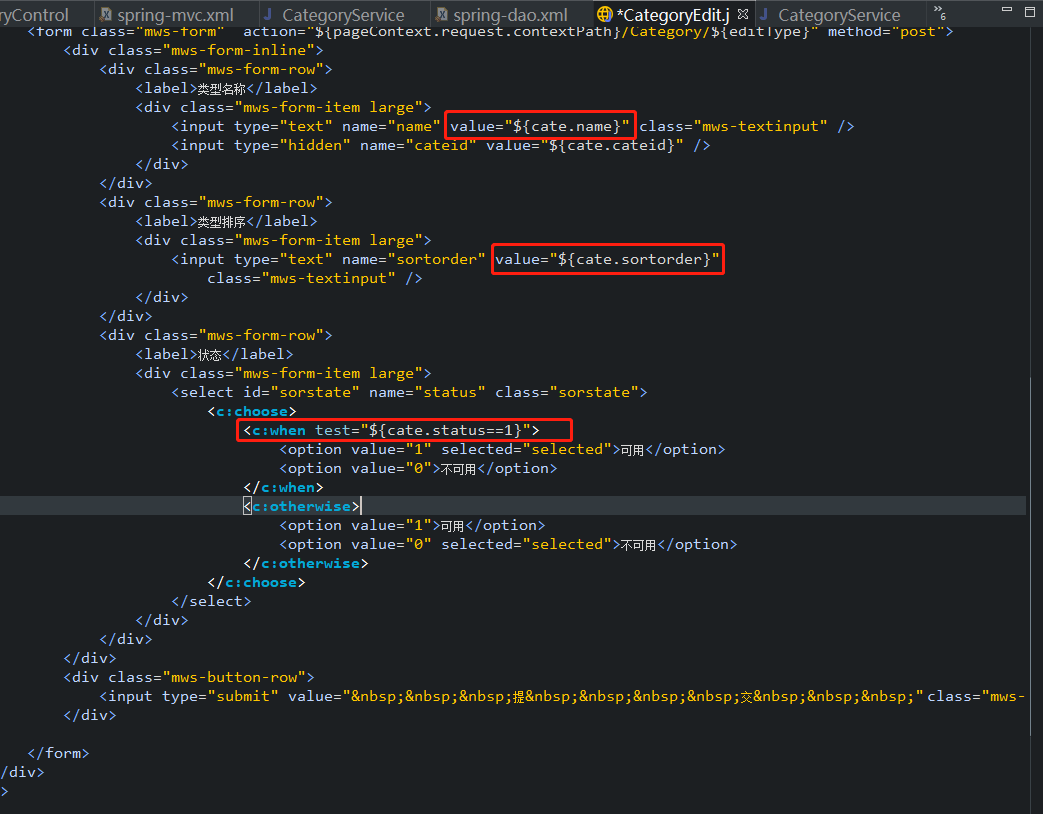Click the closing /select tag
Screen dimensions: 1043x814
click(x=212, y=601)
